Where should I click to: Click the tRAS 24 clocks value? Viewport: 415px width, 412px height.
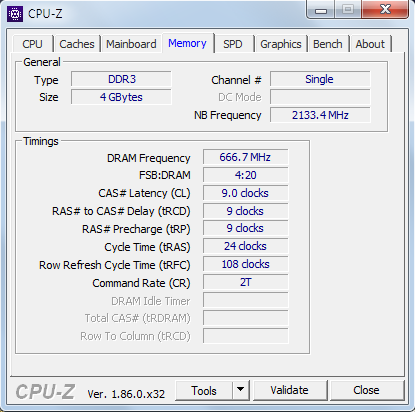click(245, 246)
